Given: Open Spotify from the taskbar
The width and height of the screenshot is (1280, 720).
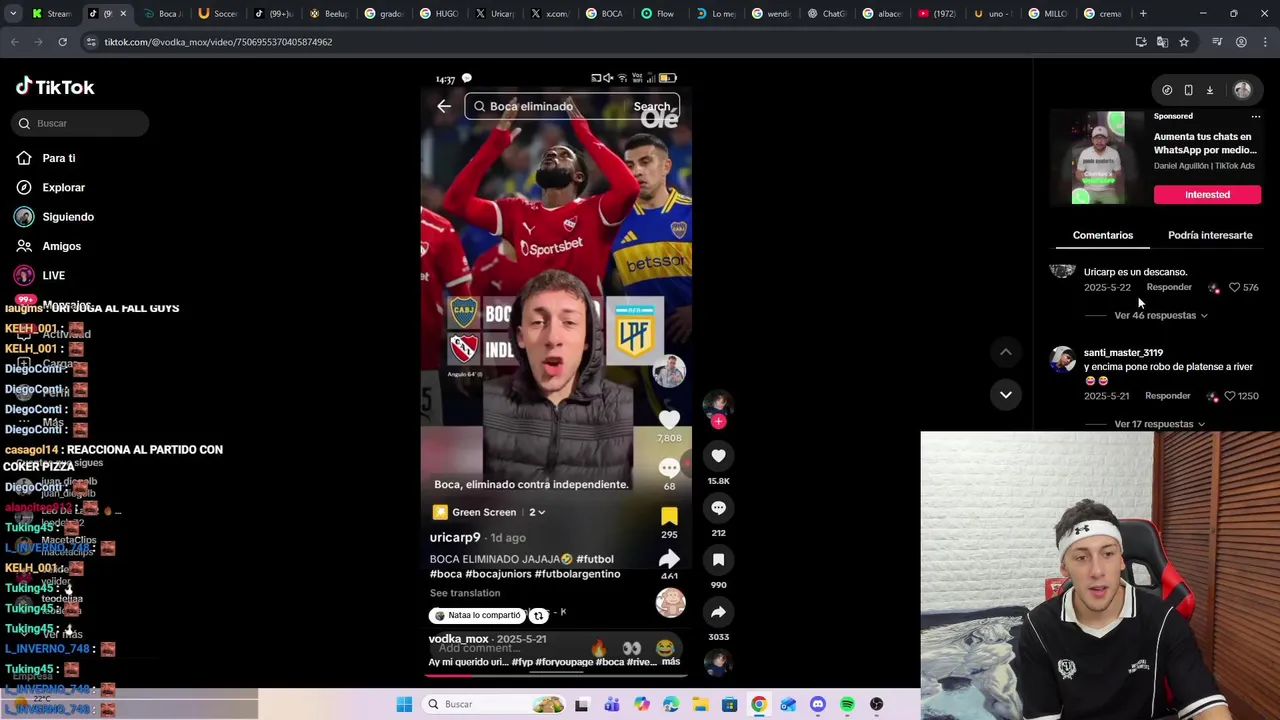Looking at the screenshot, I should (x=847, y=704).
